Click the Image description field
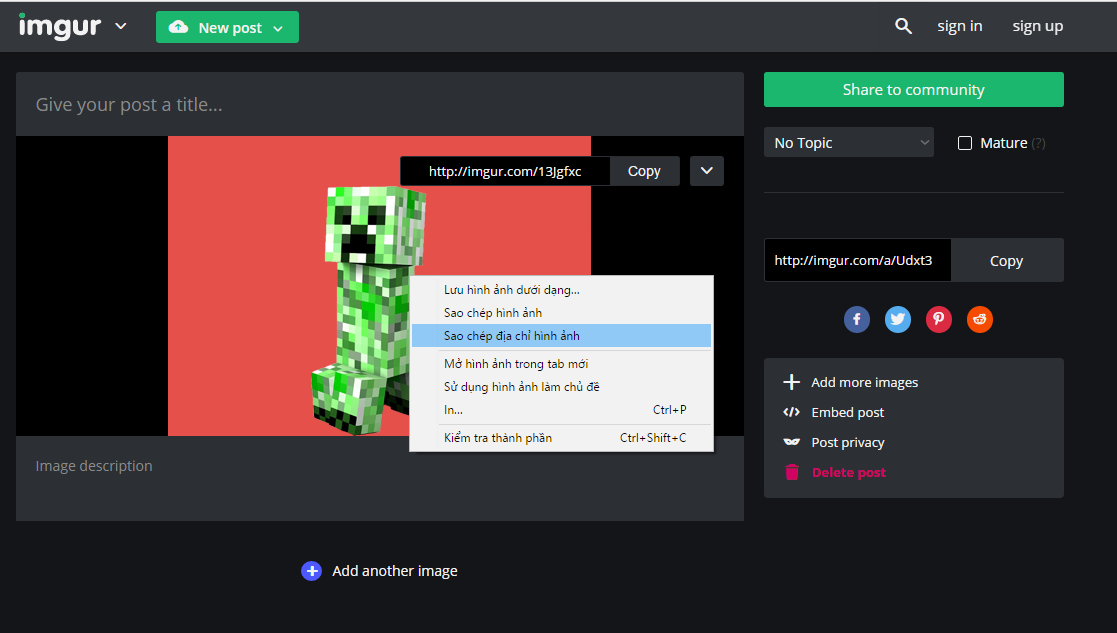The height and width of the screenshot is (633, 1117). click(380, 478)
